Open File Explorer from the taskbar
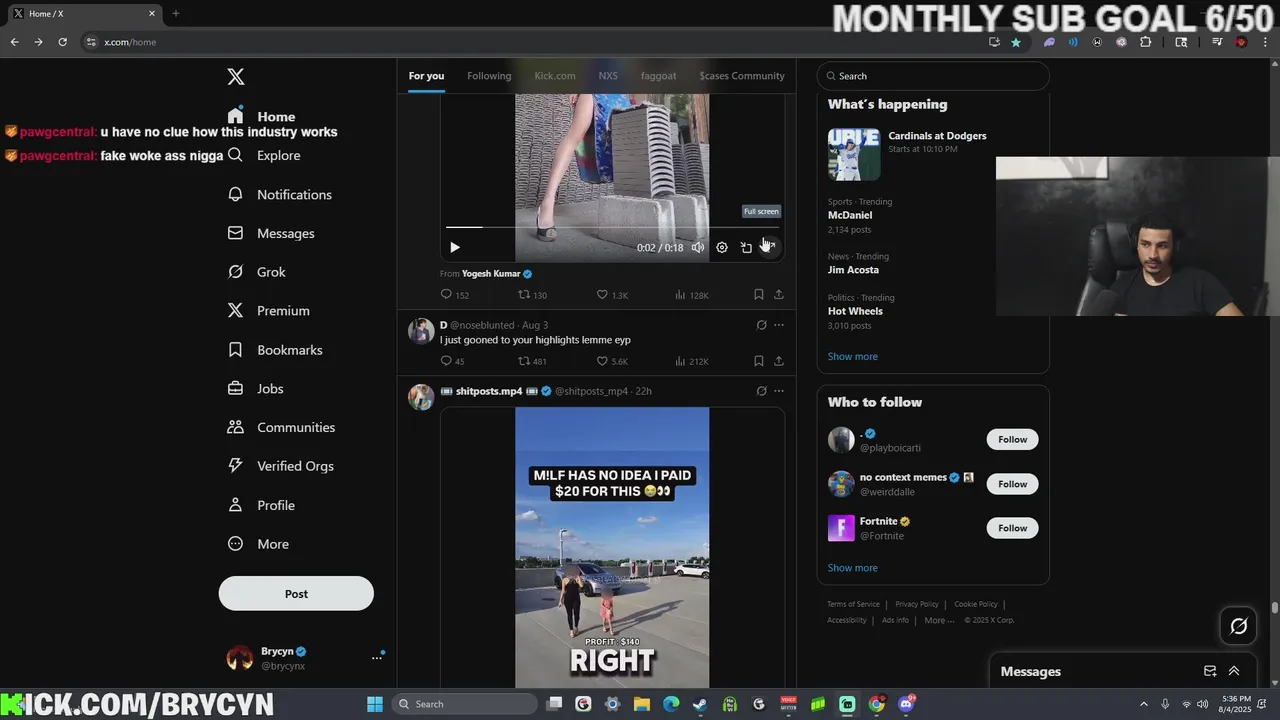 click(x=642, y=704)
